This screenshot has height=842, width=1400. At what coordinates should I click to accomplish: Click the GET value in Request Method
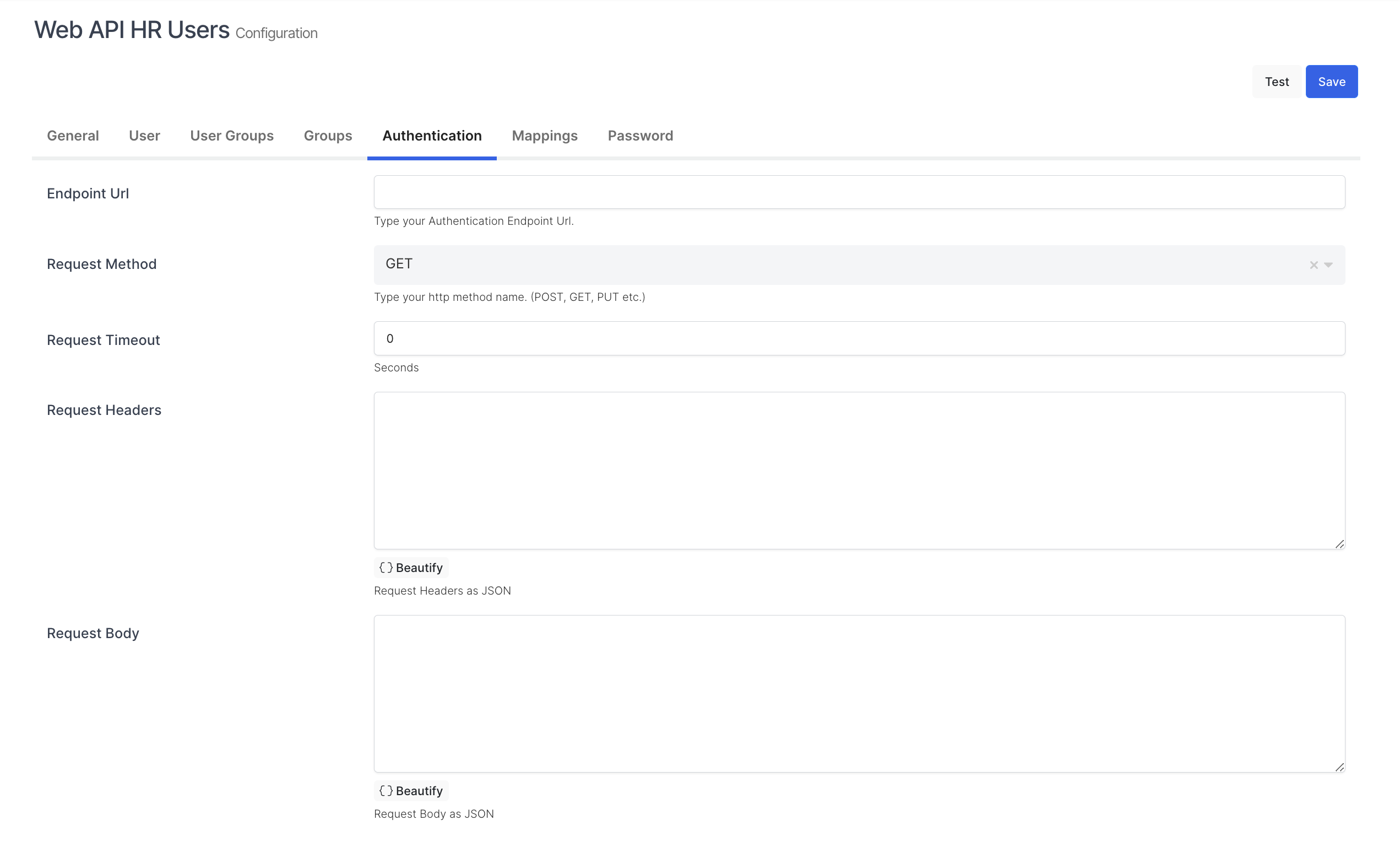(399, 264)
